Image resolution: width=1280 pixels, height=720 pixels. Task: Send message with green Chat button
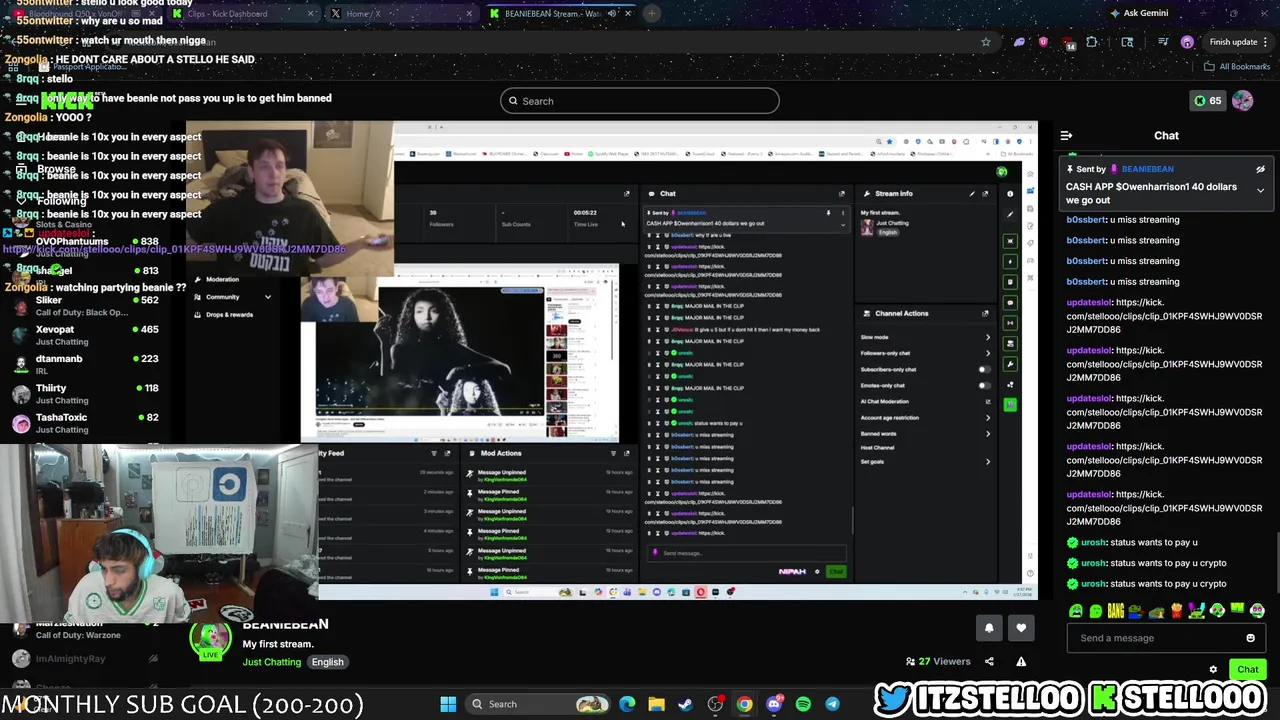tap(1247, 670)
